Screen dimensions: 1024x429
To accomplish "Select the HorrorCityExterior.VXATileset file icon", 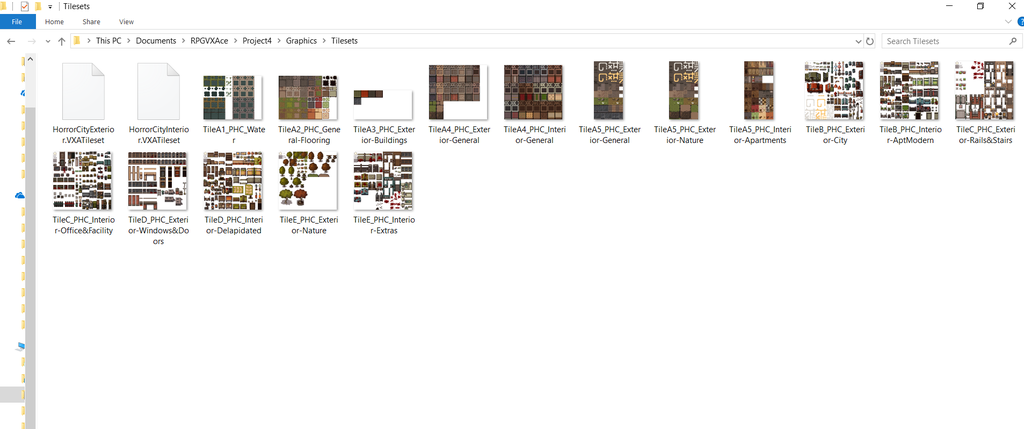I will click(x=83, y=92).
